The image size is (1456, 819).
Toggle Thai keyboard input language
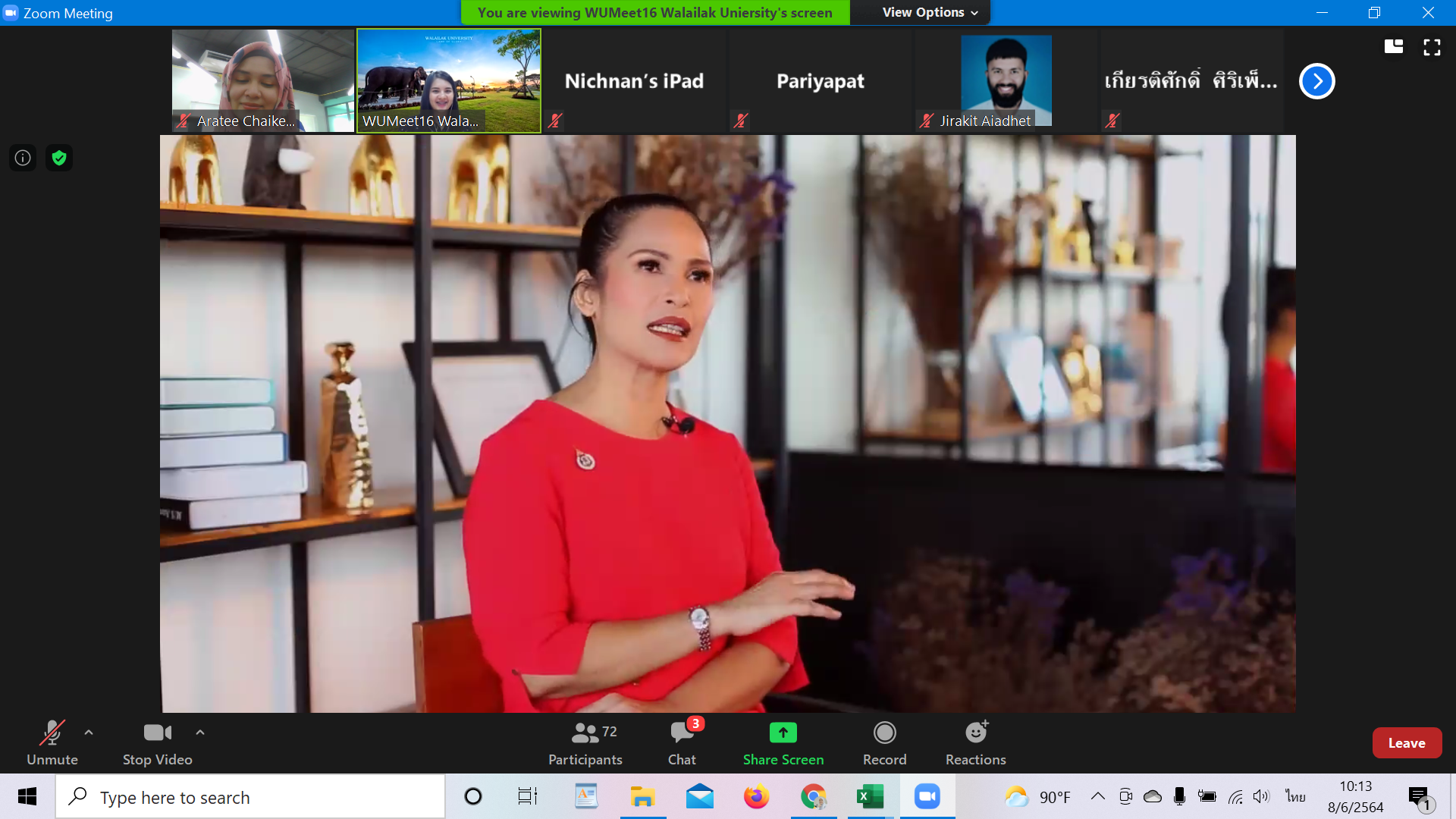click(x=1295, y=796)
